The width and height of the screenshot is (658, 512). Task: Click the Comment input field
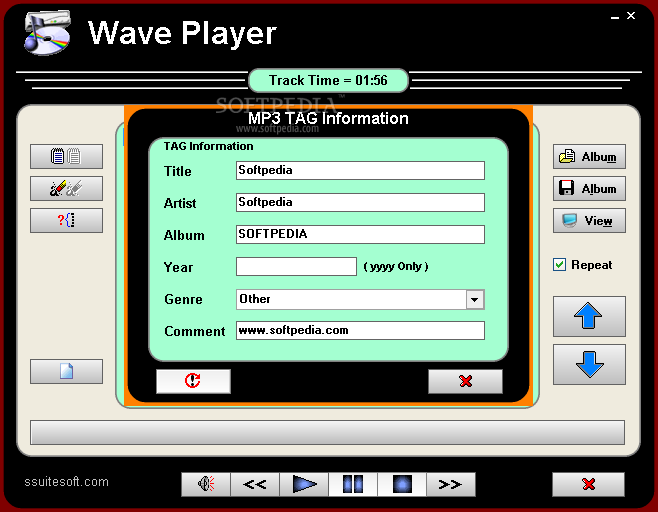[x=360, y=330]
